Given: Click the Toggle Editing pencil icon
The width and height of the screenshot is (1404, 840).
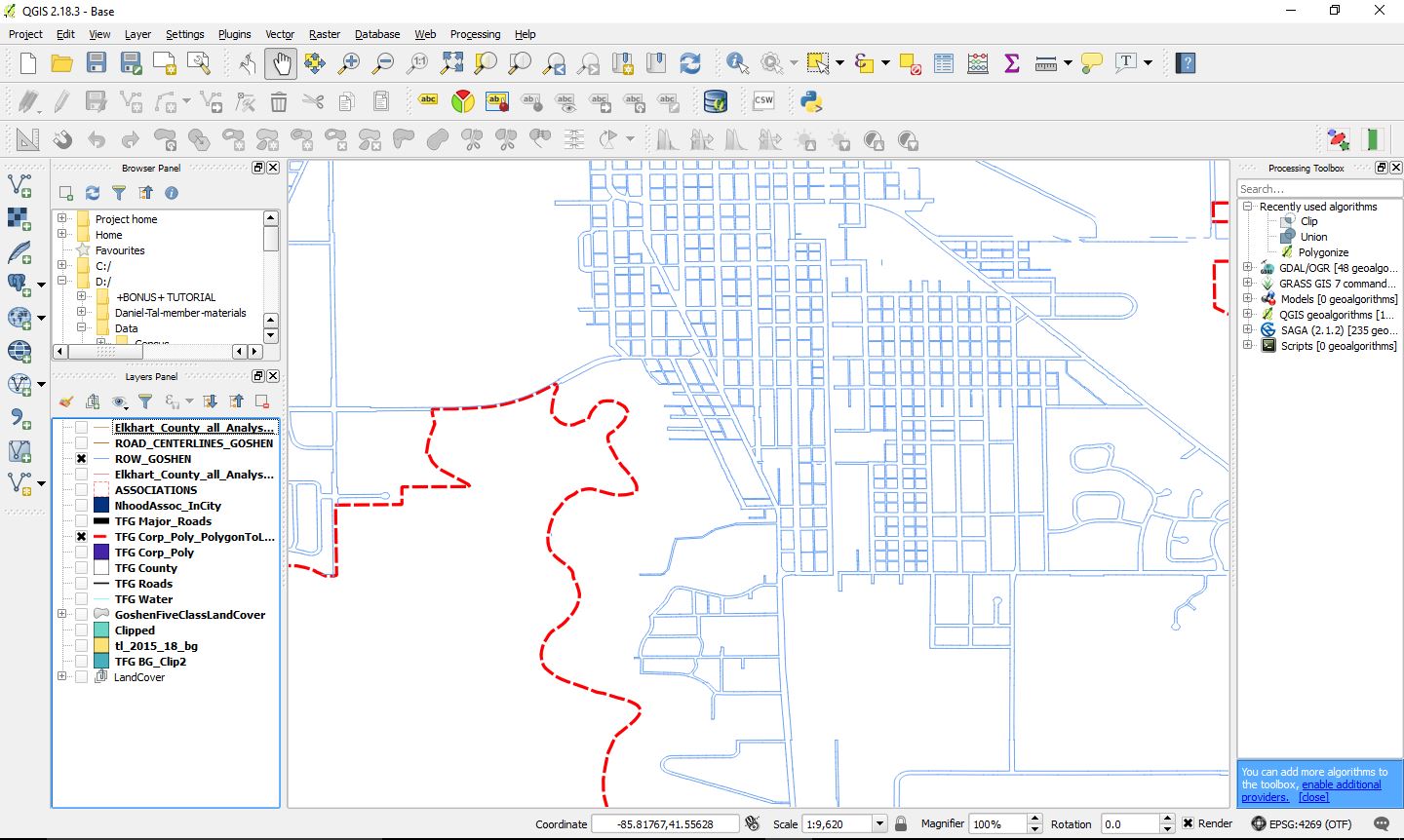Looking at the screenshot, I should (61, 101).
